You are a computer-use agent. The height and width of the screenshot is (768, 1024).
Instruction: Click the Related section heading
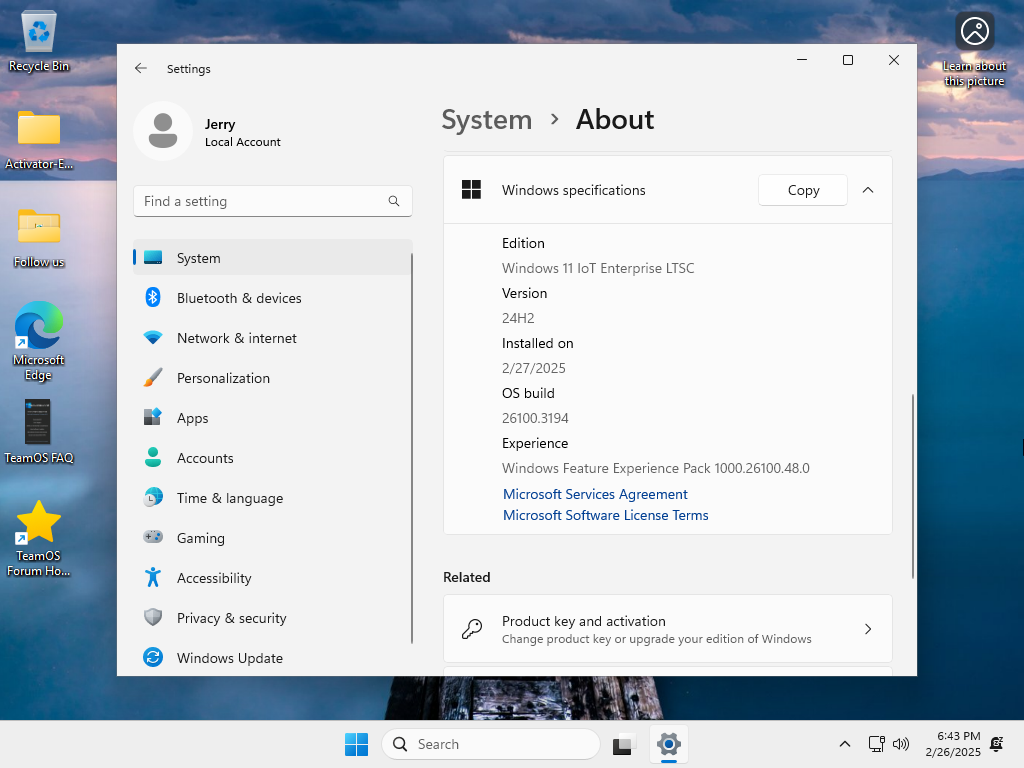click(x=466, y=577)
